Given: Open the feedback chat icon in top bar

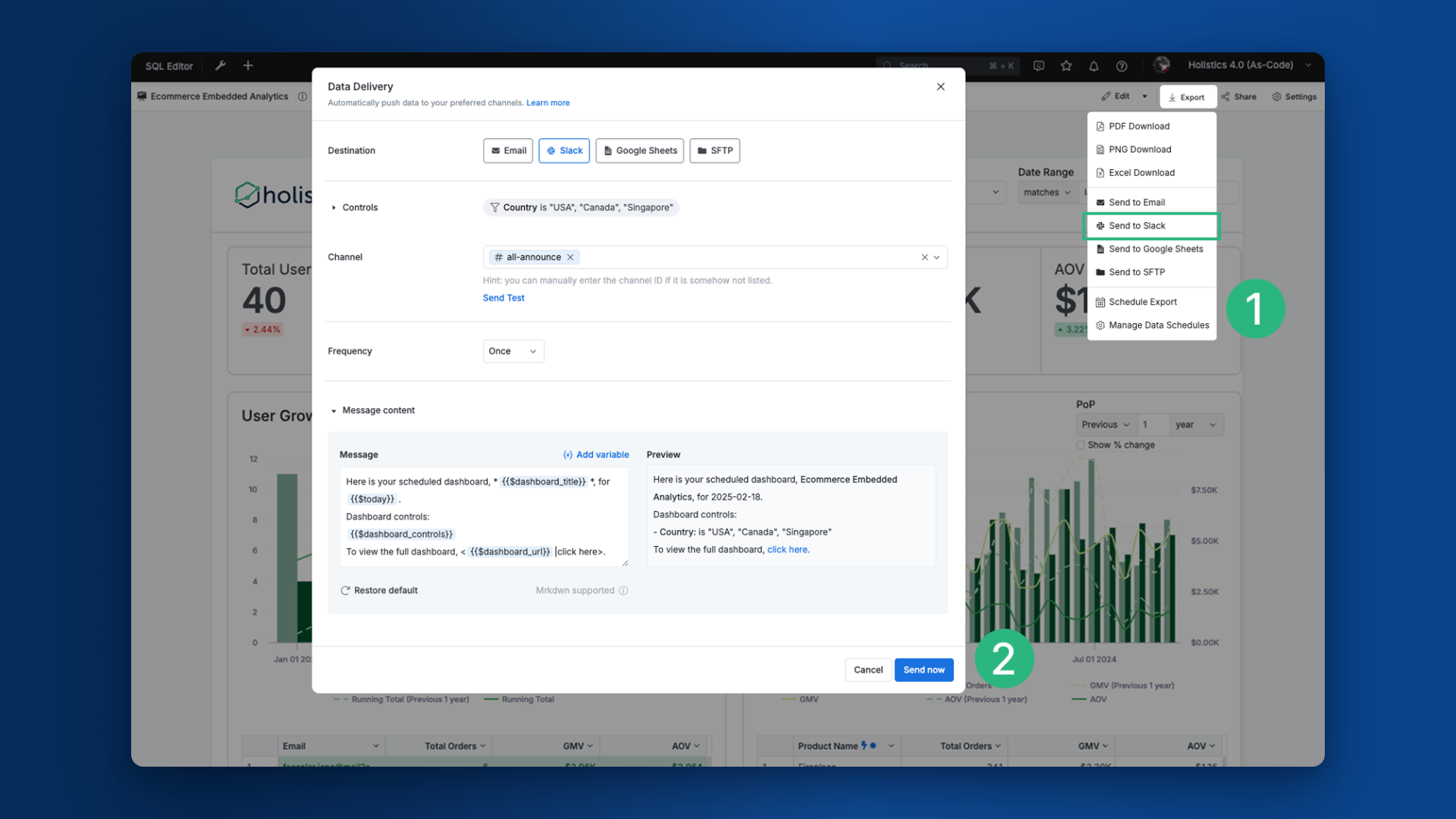Looking at the screenshot, I should pos(1039,66).
